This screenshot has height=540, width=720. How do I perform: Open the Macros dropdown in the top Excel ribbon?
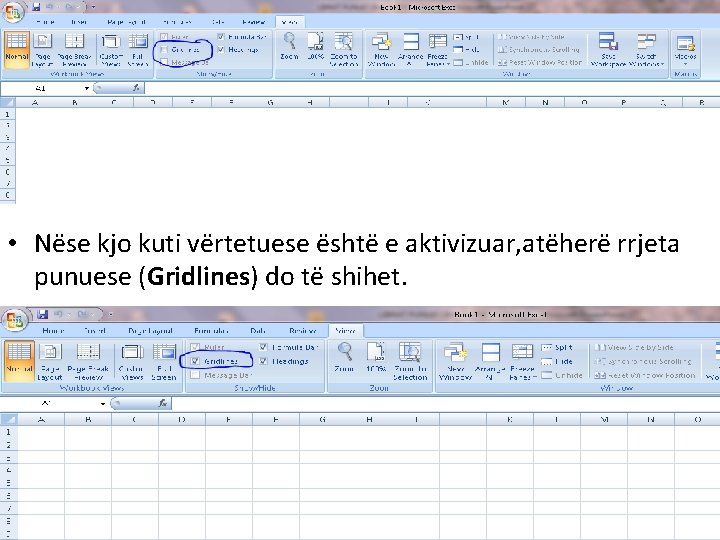(686, 50)
